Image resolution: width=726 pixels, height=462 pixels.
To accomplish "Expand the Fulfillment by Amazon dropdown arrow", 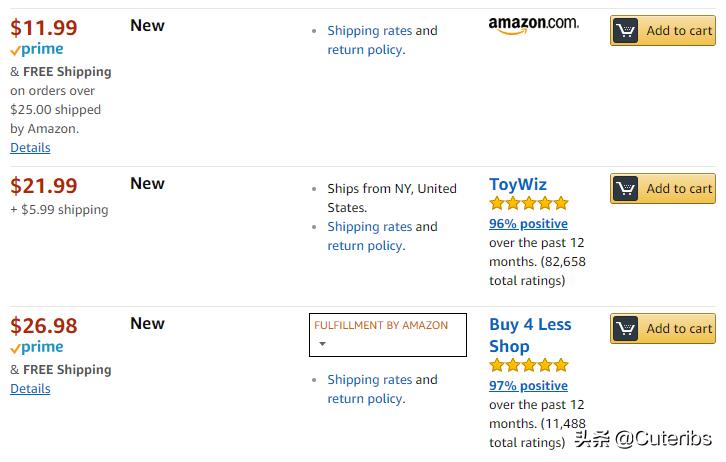I will pyautogui.click(x=322, y=345).
